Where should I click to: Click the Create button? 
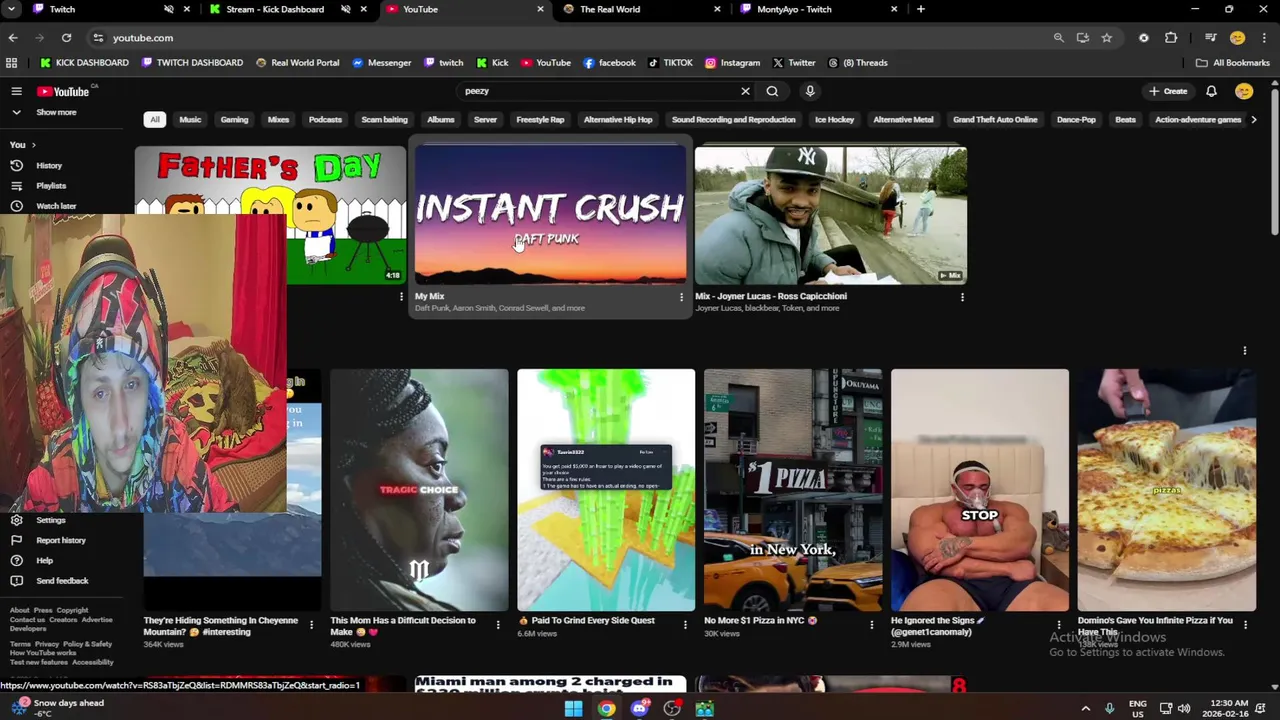pos(1168,91)
